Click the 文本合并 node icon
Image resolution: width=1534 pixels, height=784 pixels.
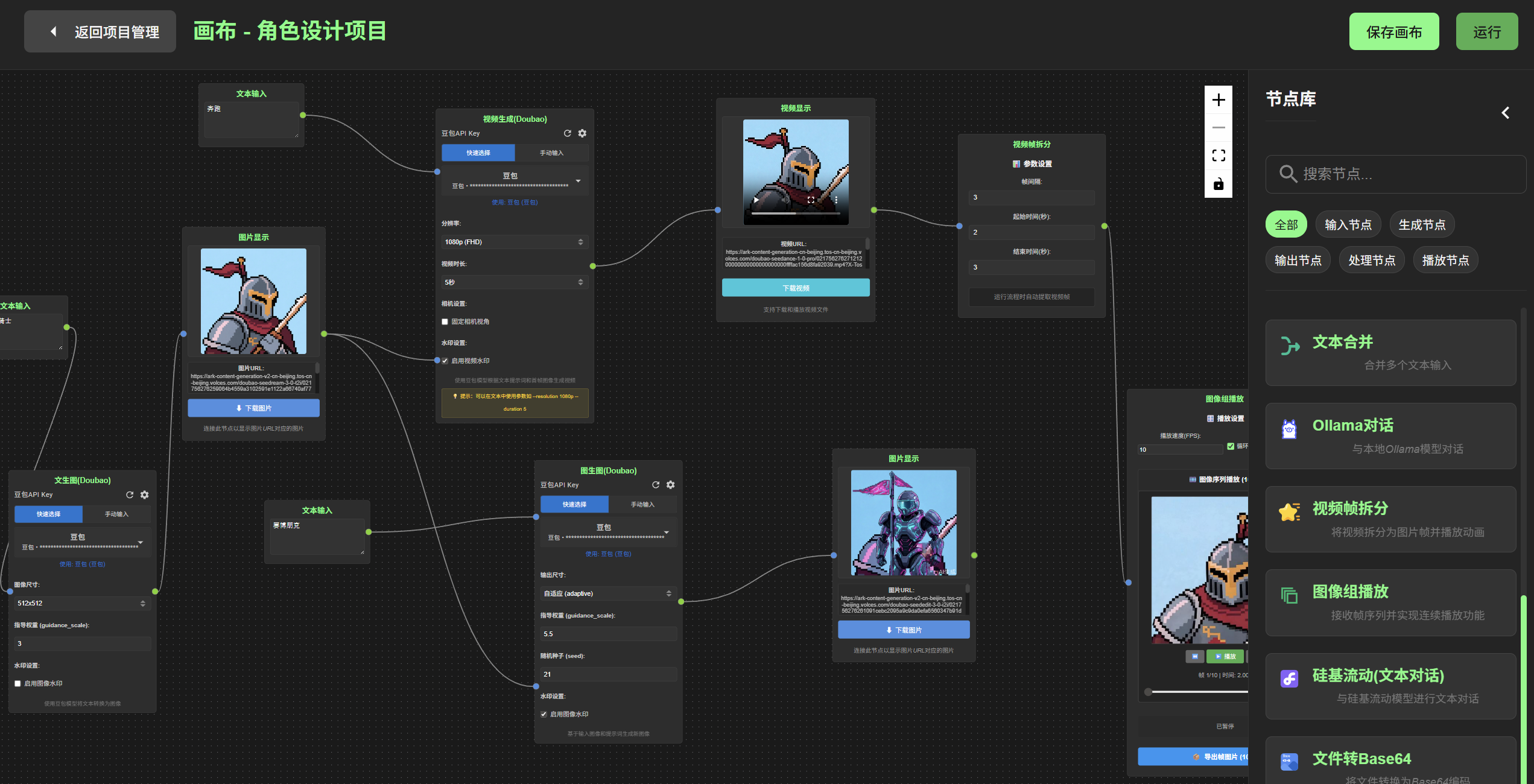point(1289,346)
